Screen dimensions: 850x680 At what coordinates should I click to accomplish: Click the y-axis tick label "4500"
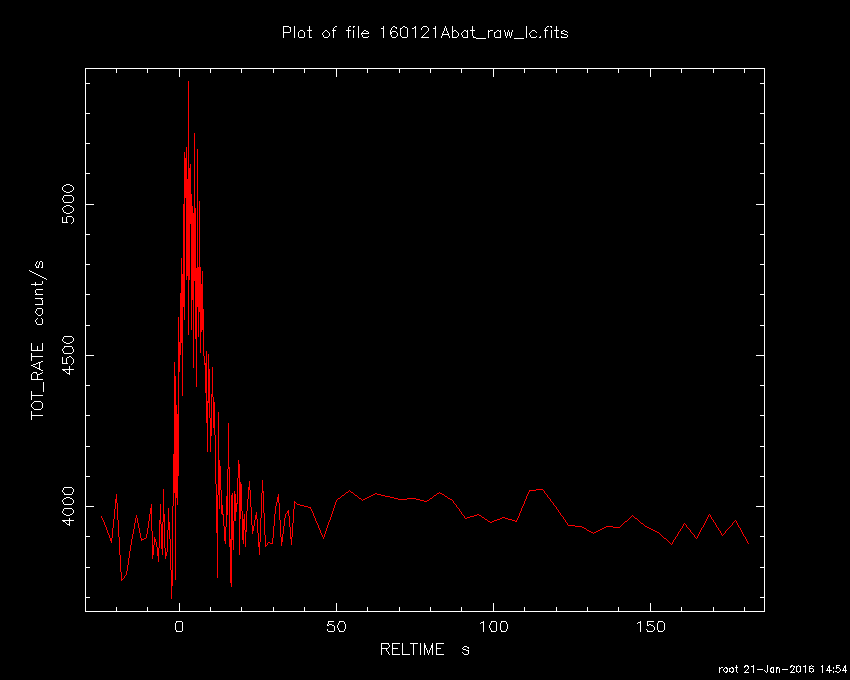[x=69, y=355]
